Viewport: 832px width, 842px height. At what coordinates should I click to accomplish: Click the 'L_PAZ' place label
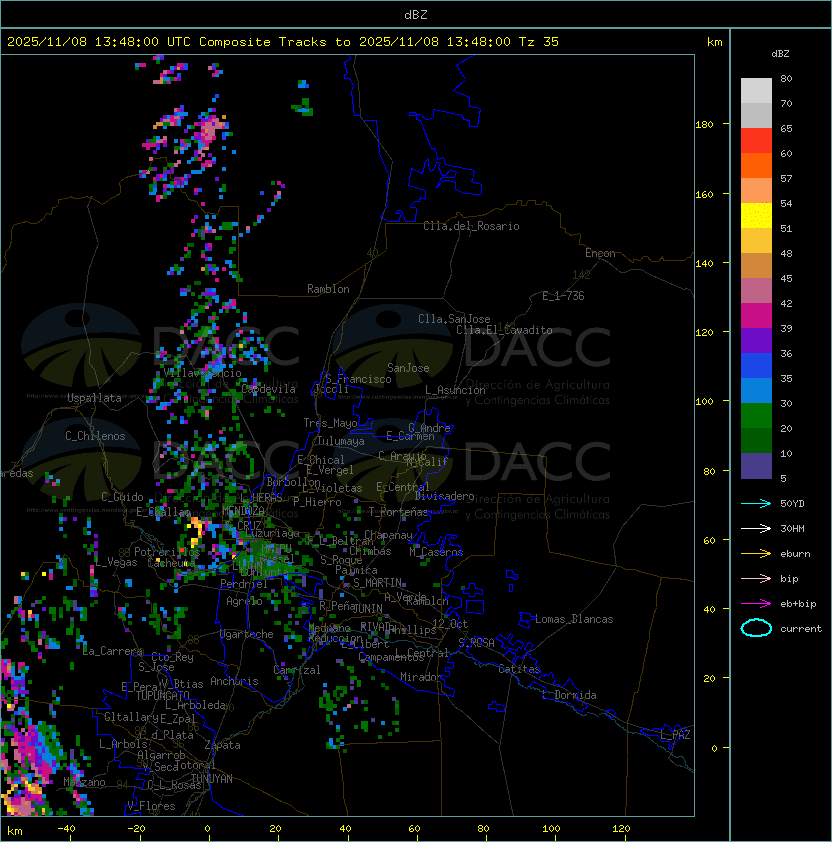(x=675, y=735)
